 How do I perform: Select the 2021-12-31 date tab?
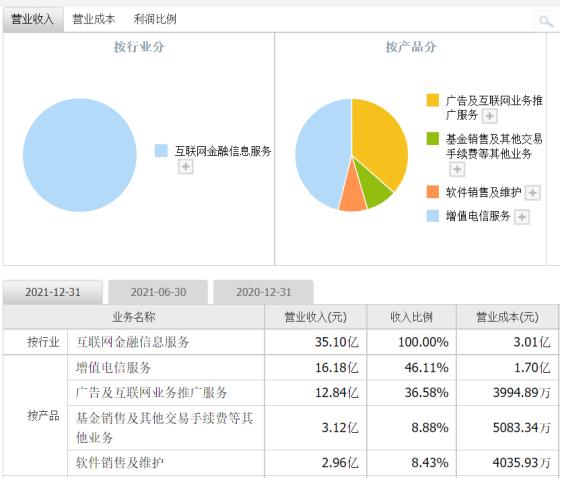[x=53, y=292]
